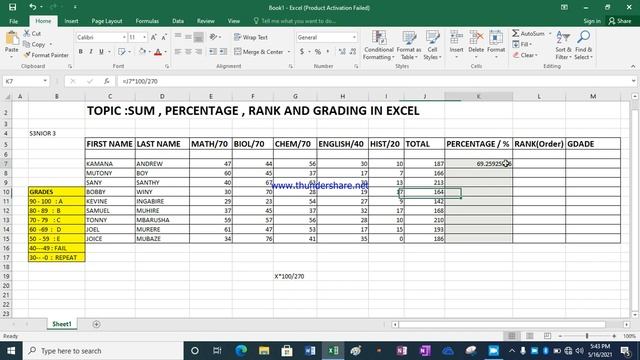Open Merge & Center dropdown arrow
Screen dimensions: 640x360
(x=289, y=52)
